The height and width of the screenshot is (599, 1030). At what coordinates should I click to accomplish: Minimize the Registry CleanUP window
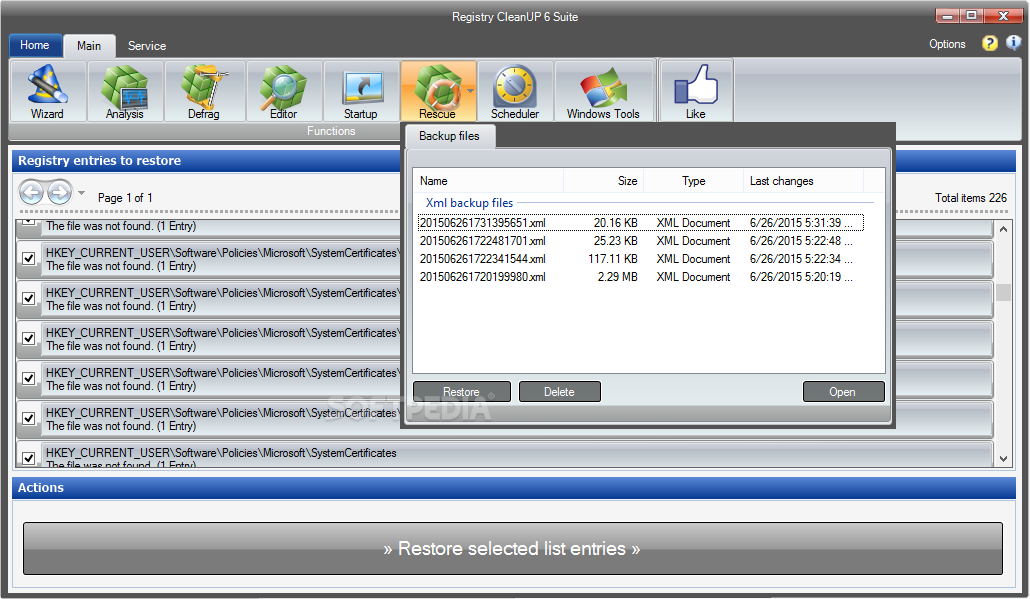947,16
